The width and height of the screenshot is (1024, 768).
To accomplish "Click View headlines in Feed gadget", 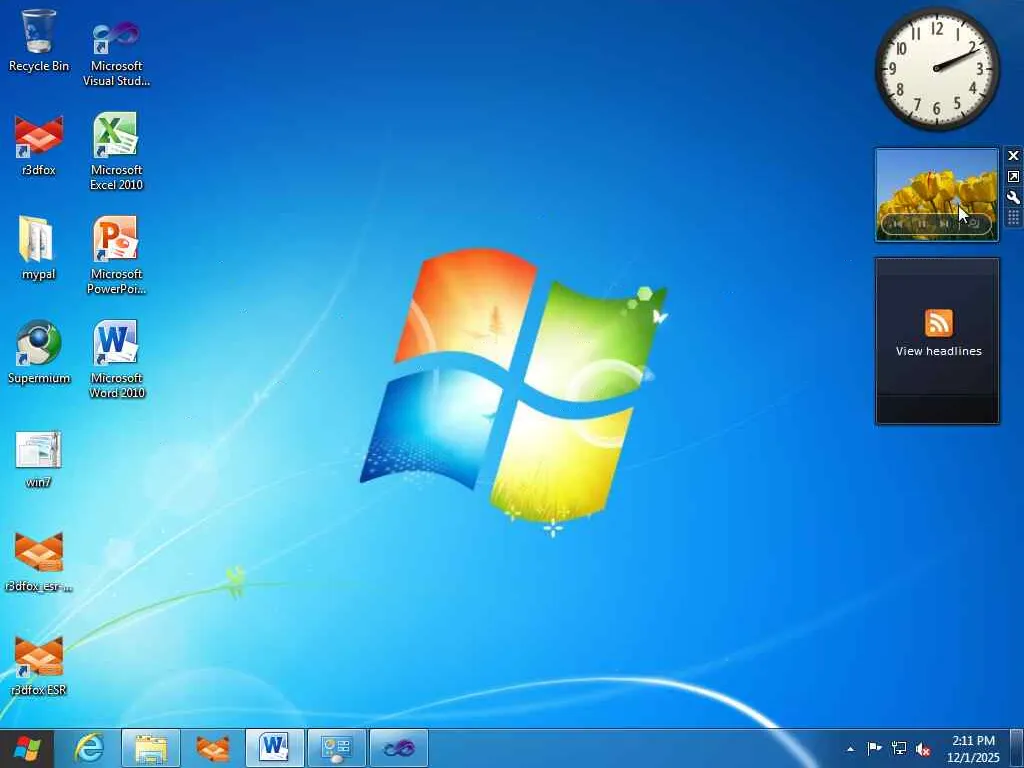I will [938, 351].
